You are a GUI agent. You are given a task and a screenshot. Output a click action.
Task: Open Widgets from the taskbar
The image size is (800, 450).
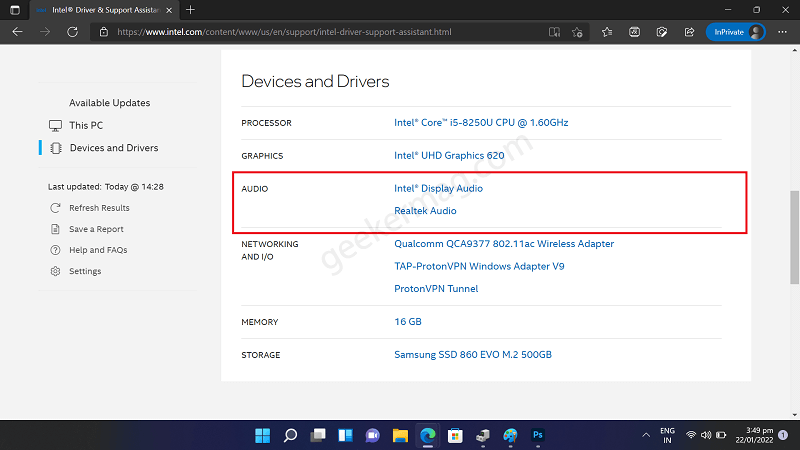(345, 435)
